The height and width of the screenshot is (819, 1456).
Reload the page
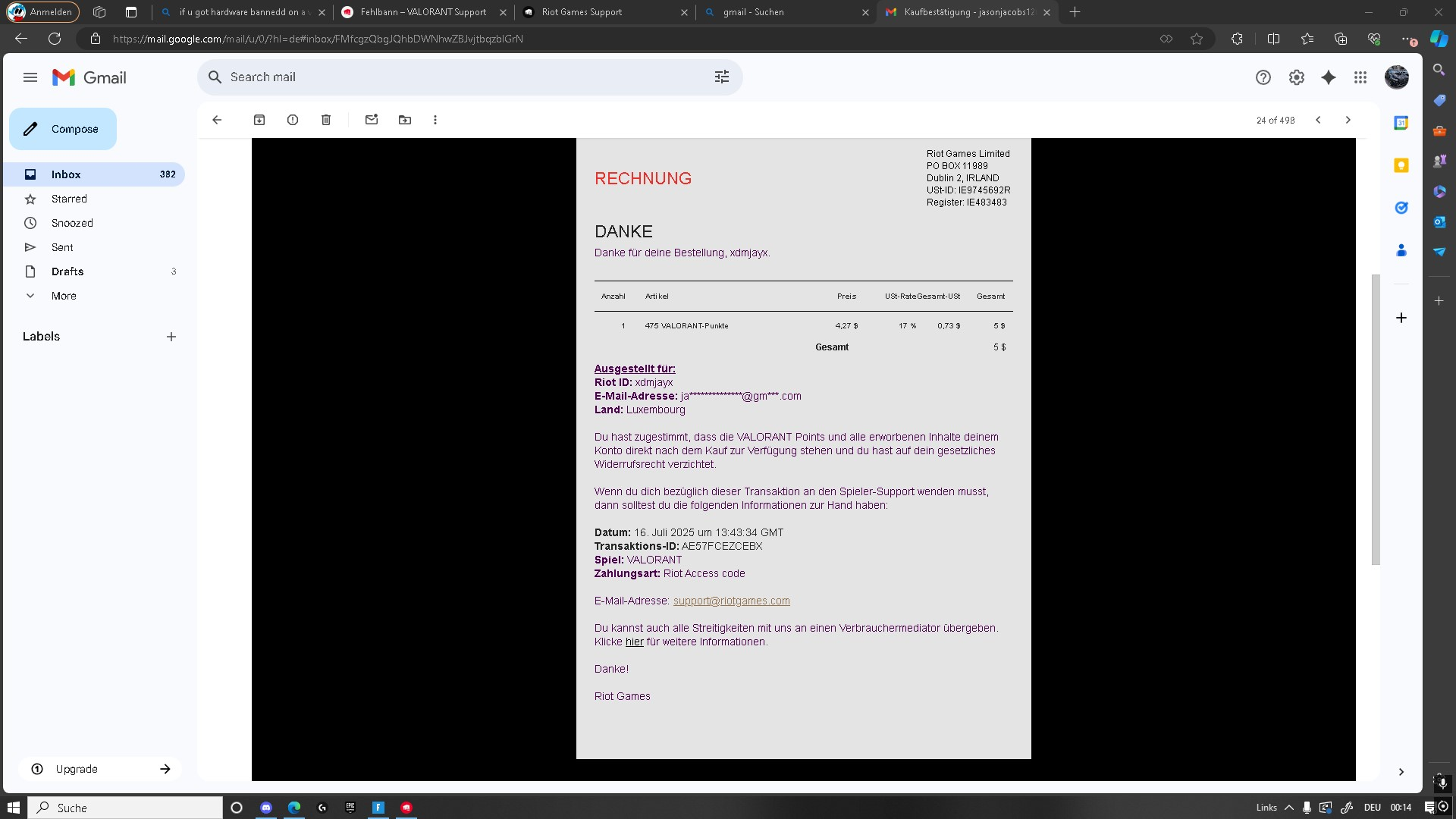pos(55,39)
